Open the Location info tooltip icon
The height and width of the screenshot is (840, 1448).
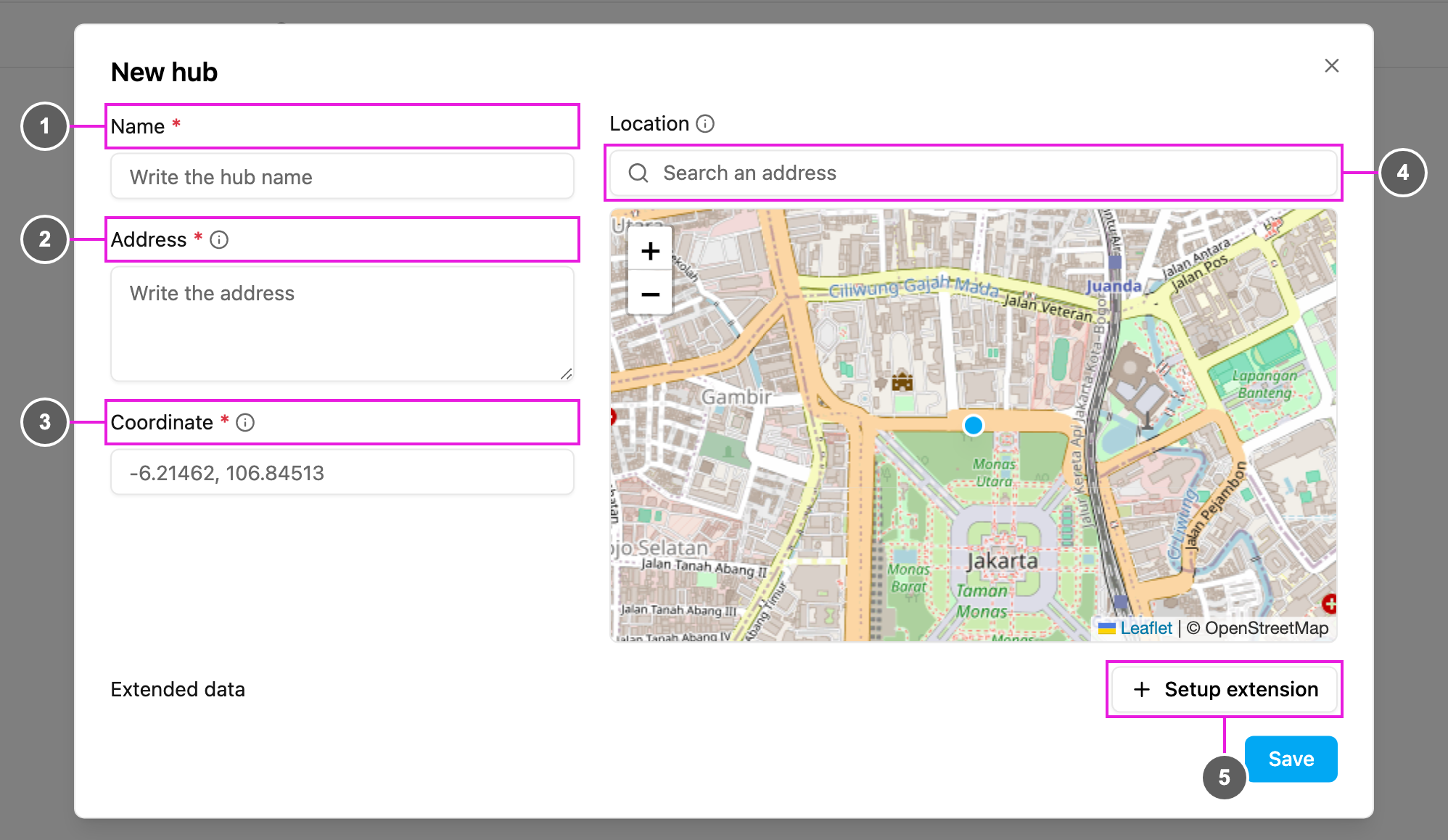pos(705,124)
